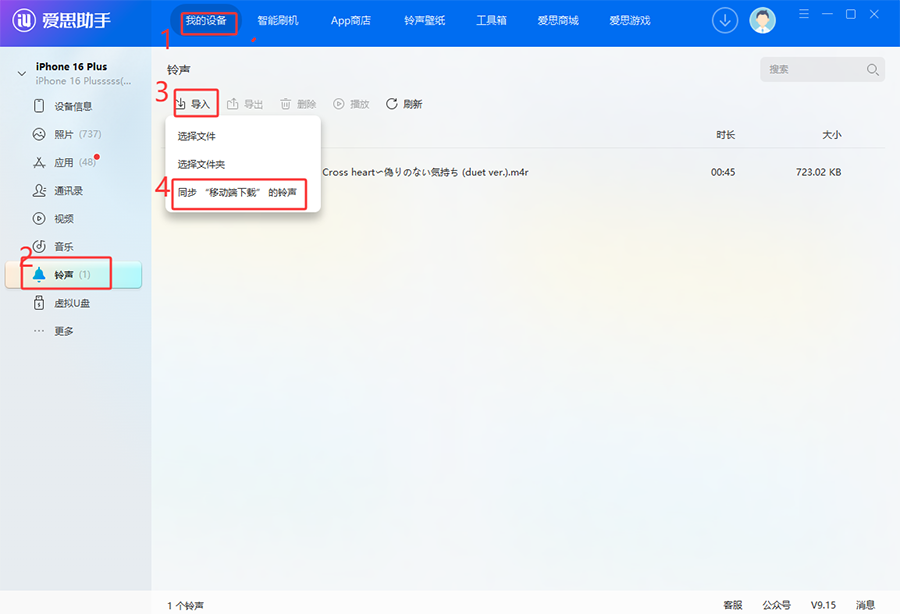Open the 工具箱 tab
The image size is (900, 614).
491,21
